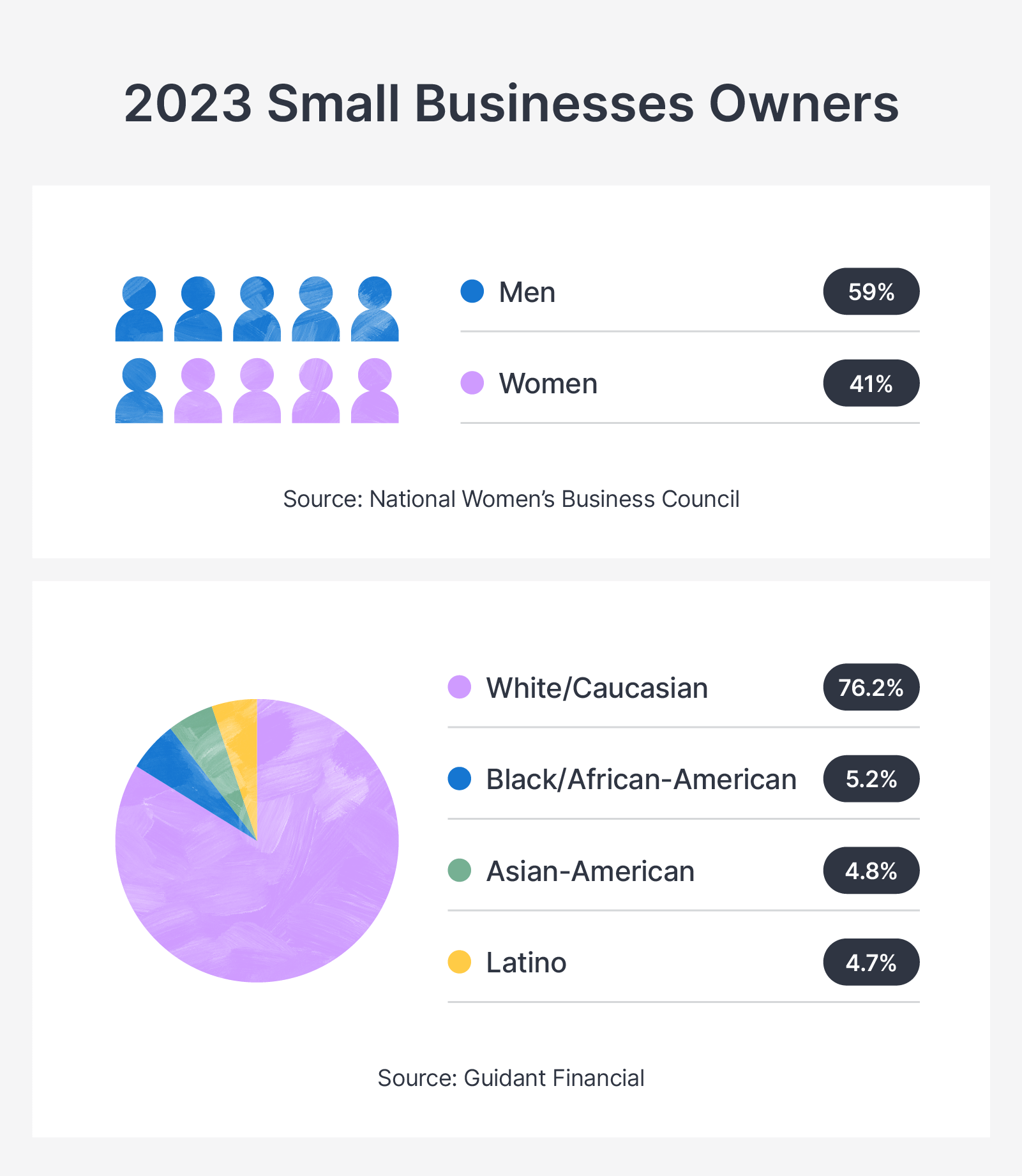
Task: Open the Guidant Financial source text
Action: point(511,1078)
